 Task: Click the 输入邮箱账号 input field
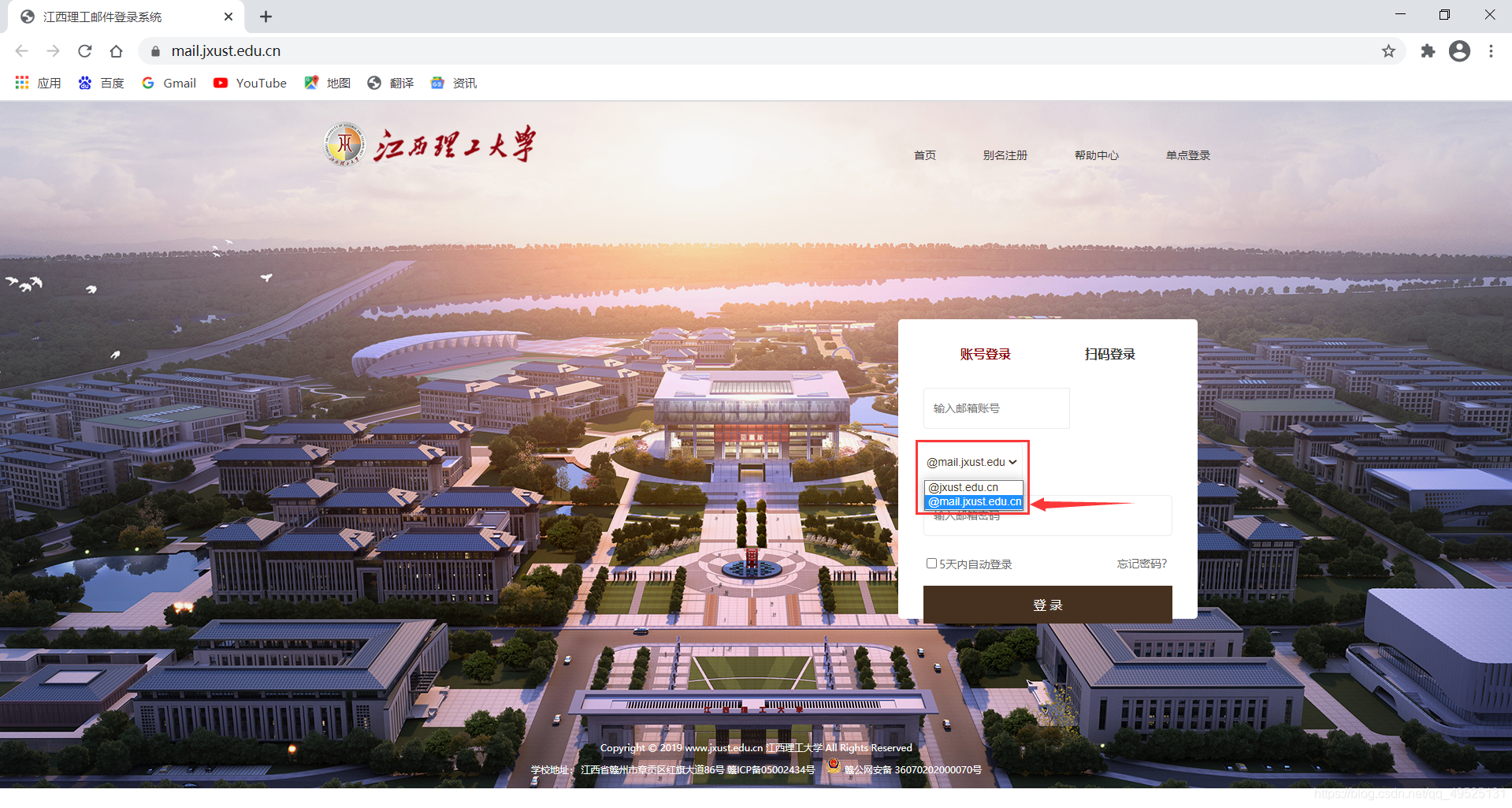(995, 408)
